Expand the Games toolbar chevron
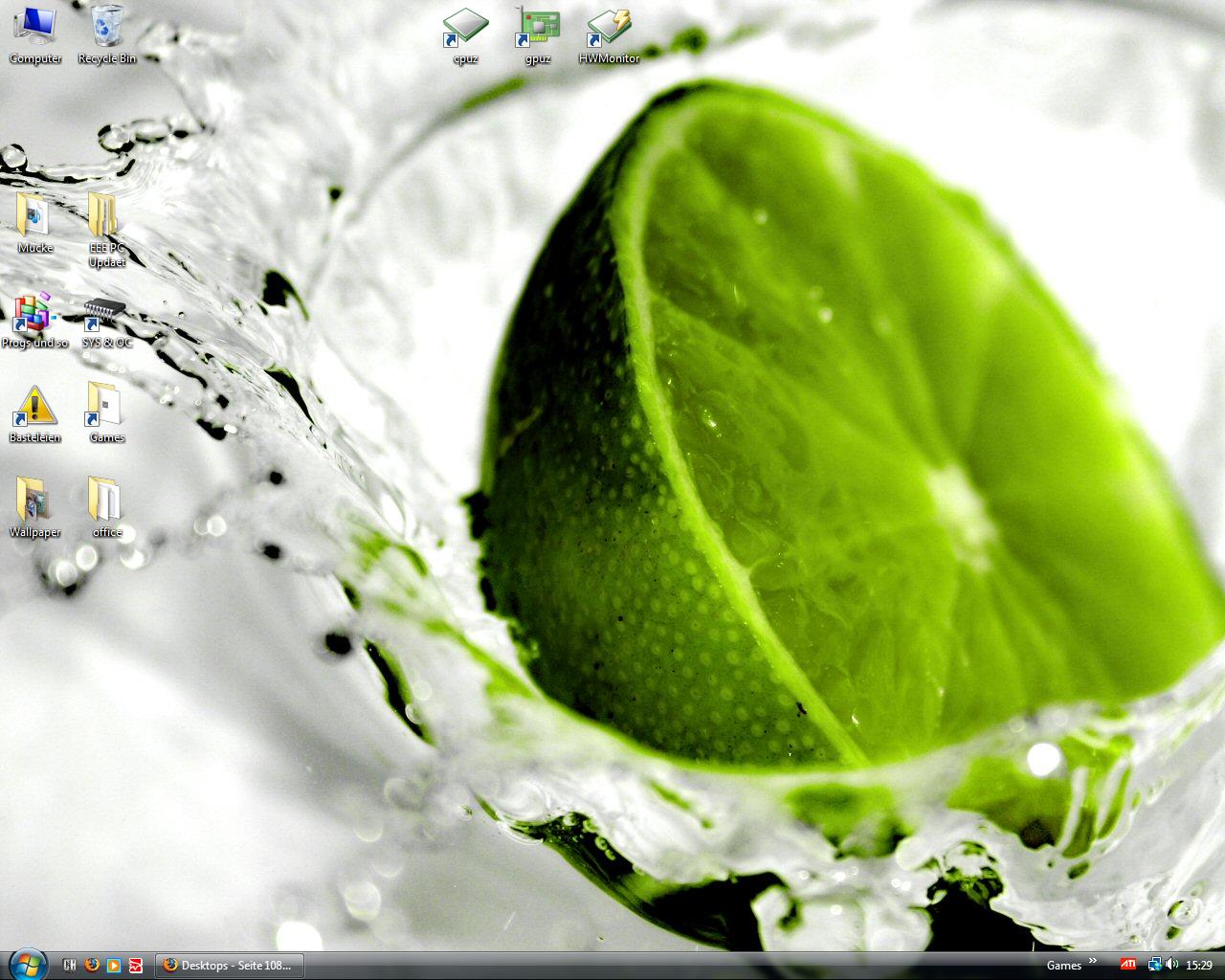This screenshot has width=1225, height=980. 1093,961
